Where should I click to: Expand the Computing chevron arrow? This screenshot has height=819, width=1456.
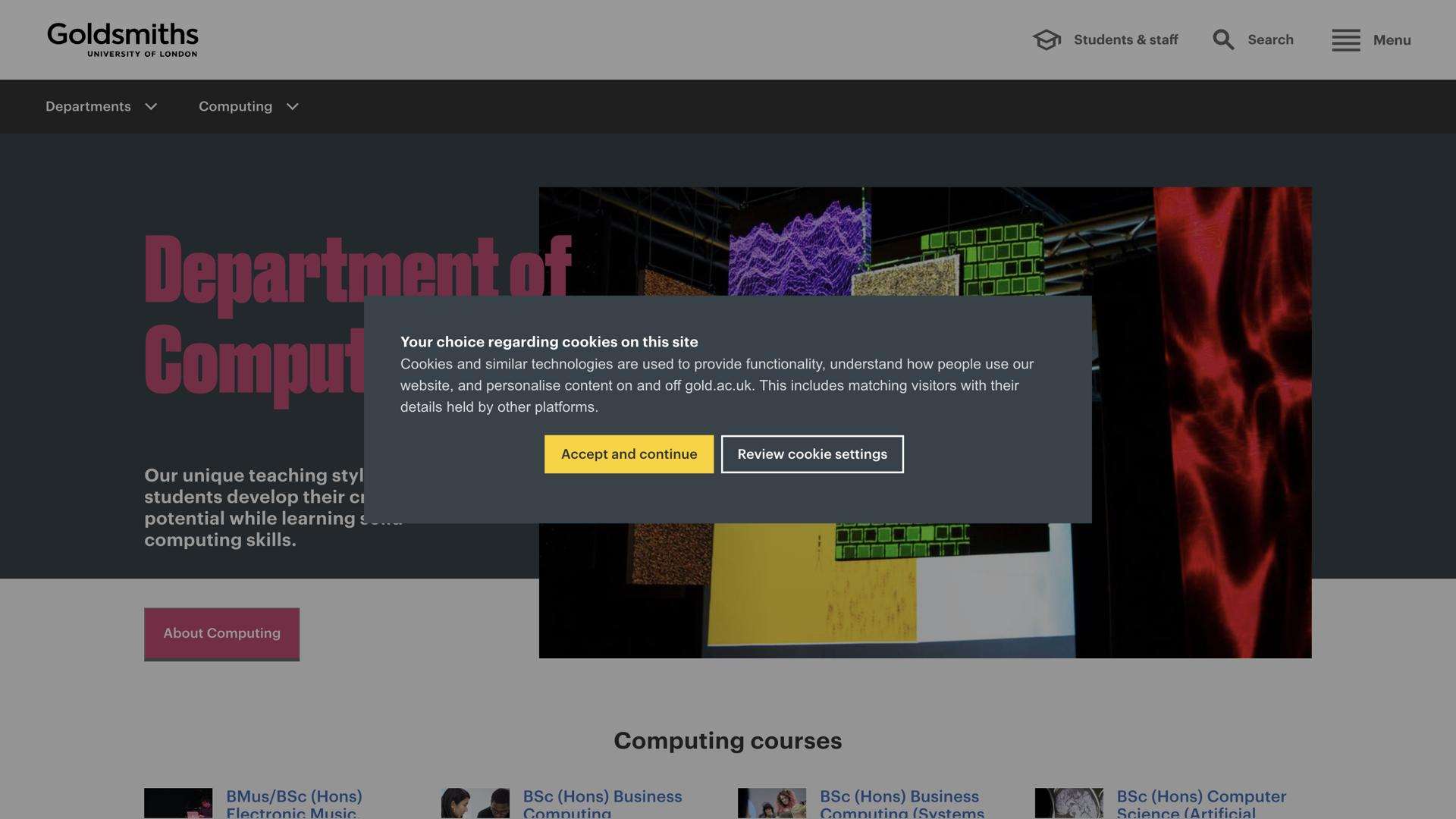pos(293,107)
